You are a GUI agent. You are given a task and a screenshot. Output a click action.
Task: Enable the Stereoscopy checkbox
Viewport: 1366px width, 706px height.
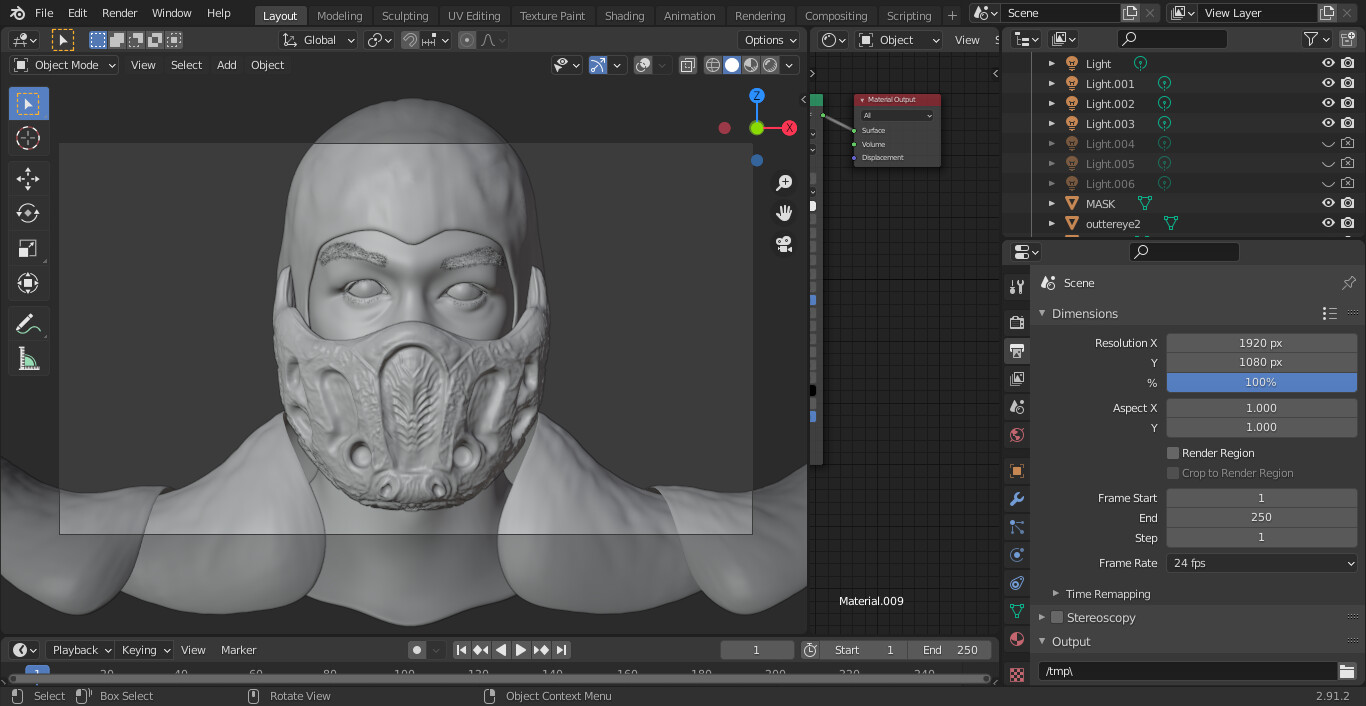1056,617
